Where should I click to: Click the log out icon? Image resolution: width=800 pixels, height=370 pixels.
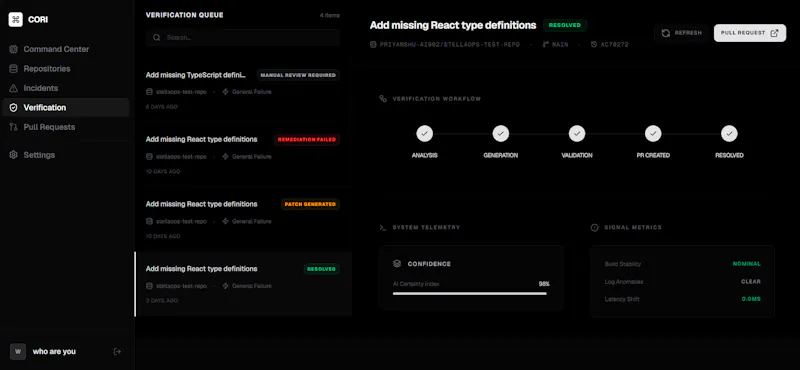(117, 352)
